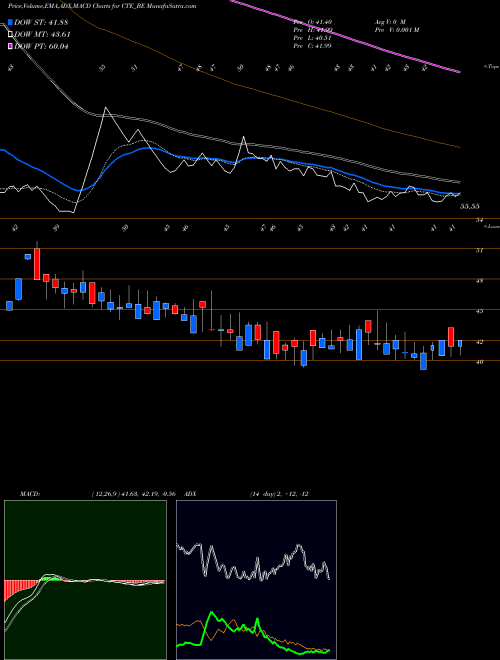Click the 'MACD:' panel heading
Viewport: 500px width, 660px height.
click(30, 494)
